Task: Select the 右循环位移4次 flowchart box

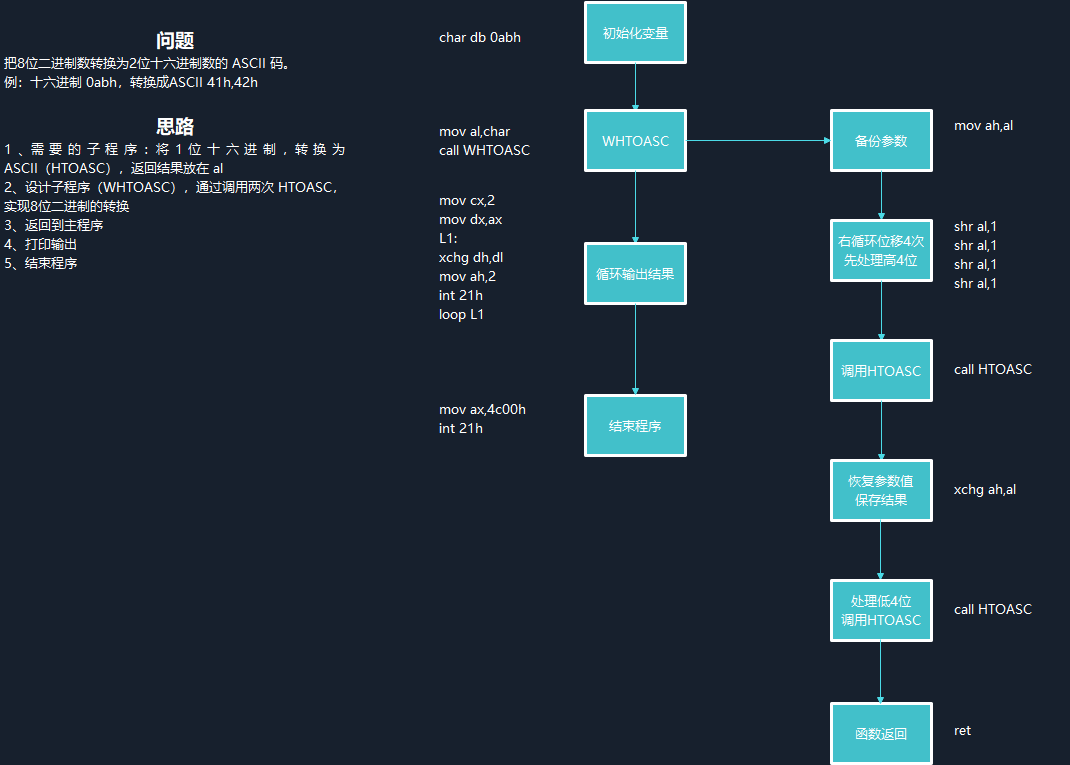Action: (x=881, y=250)
